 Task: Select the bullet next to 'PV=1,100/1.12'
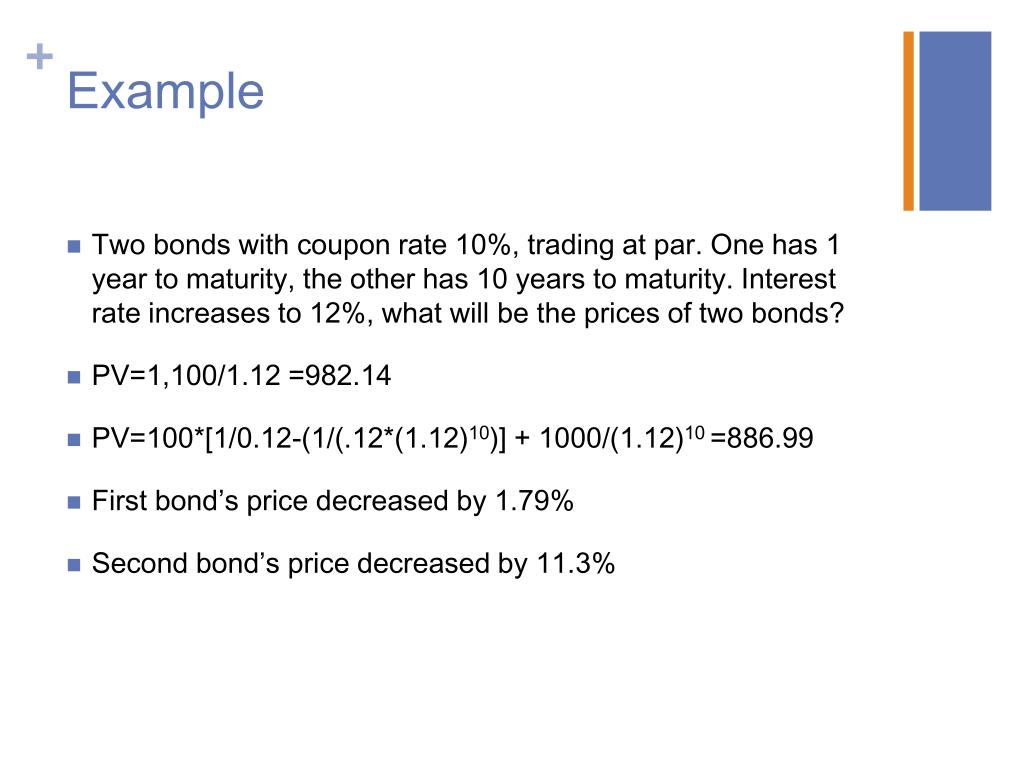73,378
